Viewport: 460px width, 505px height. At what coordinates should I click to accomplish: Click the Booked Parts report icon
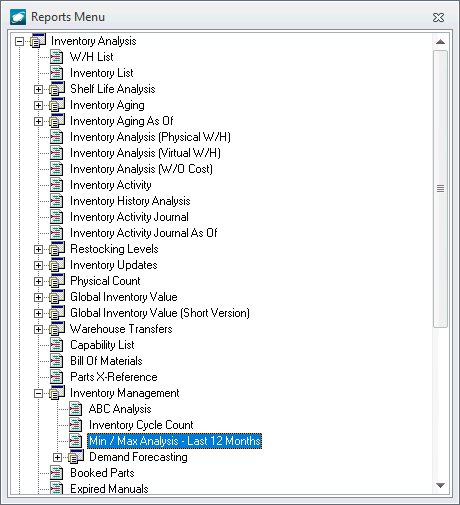(56, 473)
